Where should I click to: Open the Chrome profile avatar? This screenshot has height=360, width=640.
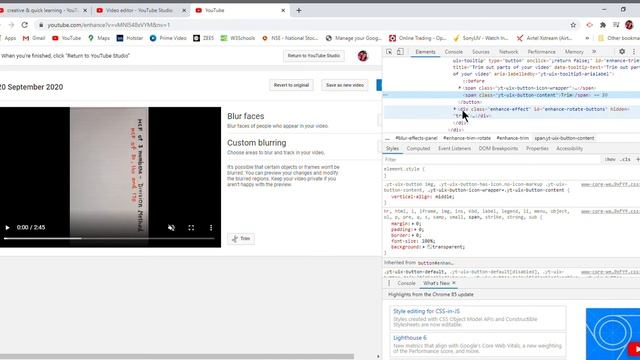(x=629, y=25)
